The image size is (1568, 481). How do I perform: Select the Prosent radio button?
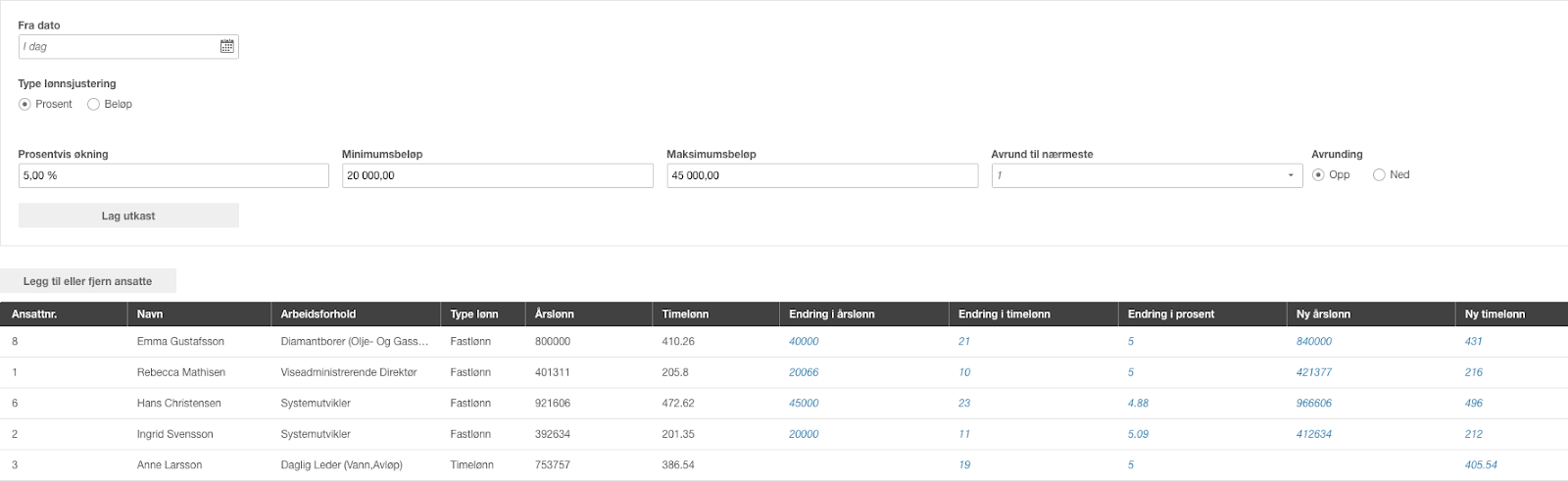(24, 104)
